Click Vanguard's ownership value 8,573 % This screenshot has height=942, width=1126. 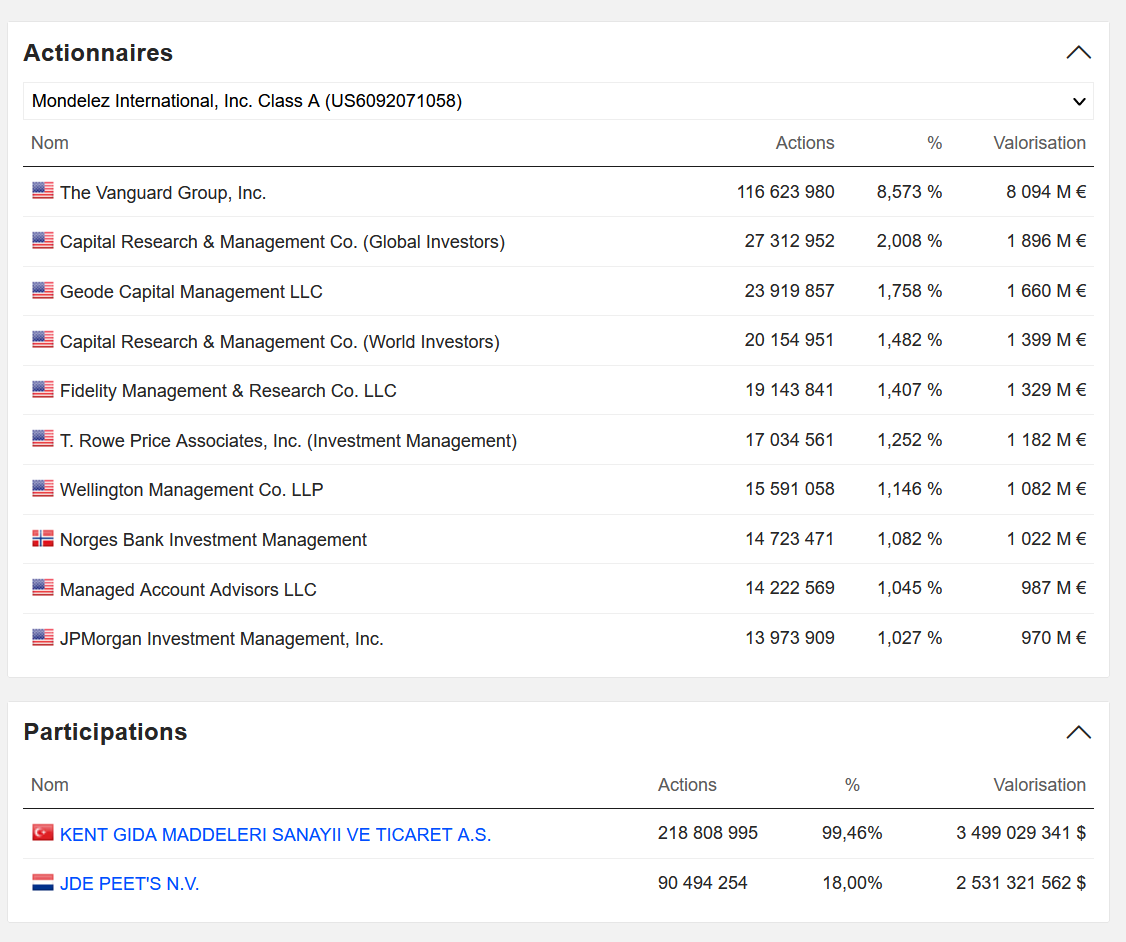point(909,192)
